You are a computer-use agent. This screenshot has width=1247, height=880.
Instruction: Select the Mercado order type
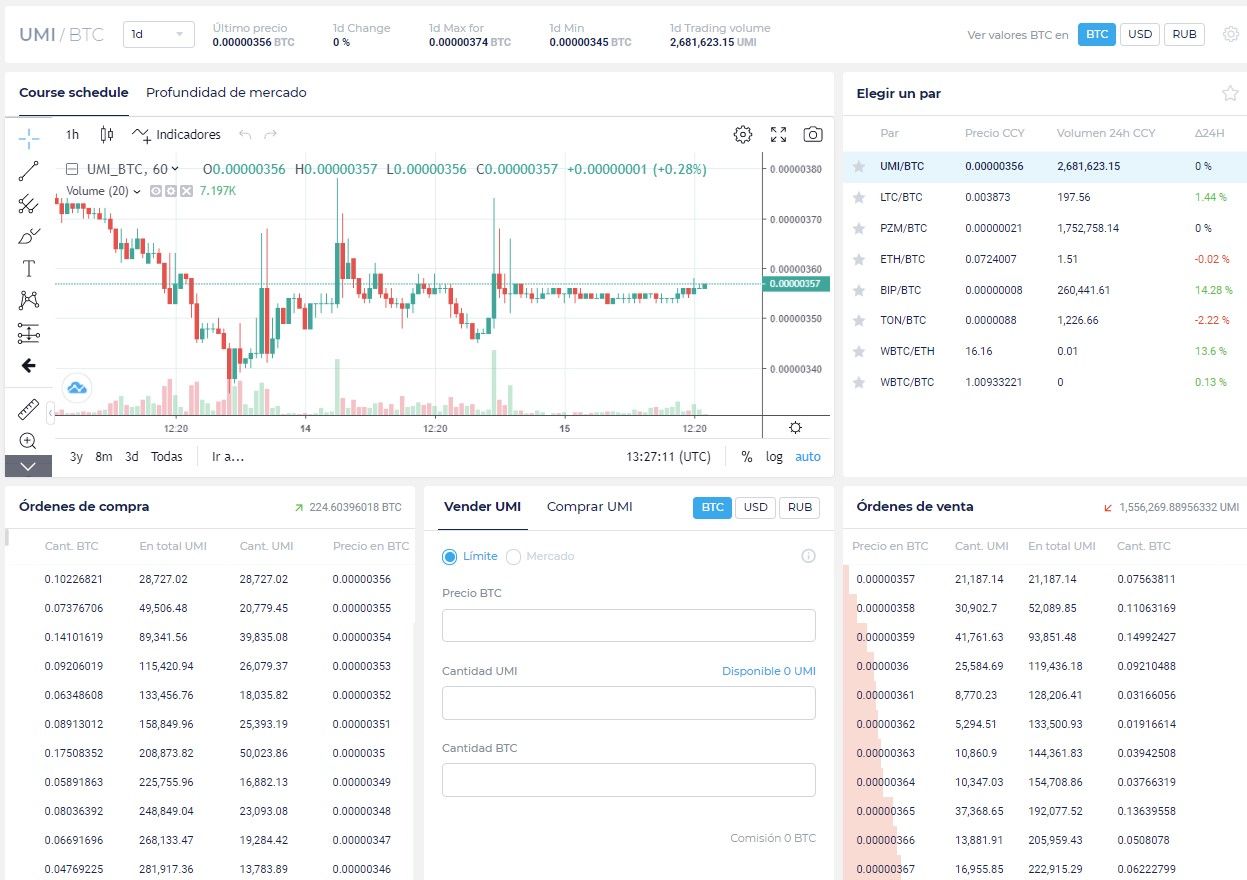point(539,556)
